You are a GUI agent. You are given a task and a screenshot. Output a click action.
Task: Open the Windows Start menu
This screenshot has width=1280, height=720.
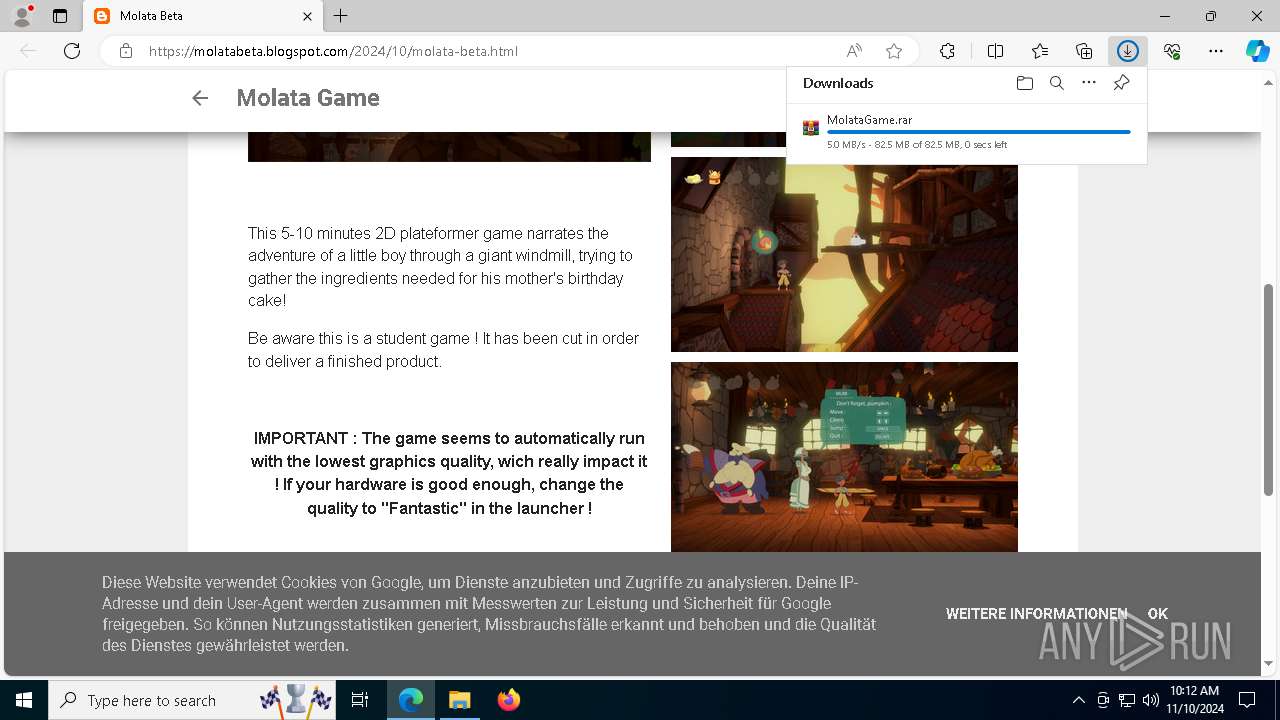click(x=24, y=700)
